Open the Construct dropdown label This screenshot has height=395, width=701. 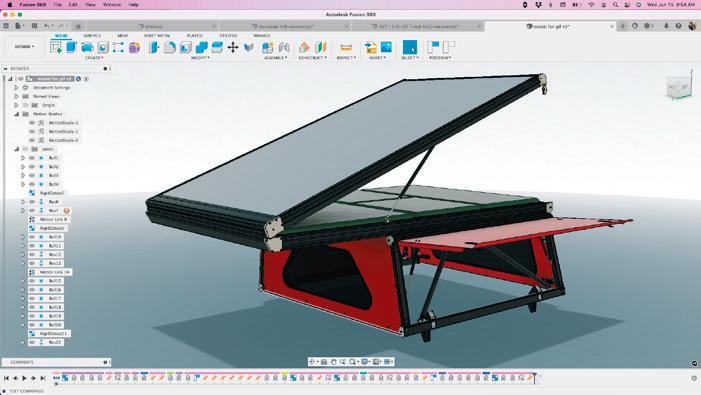coord(312,58)
